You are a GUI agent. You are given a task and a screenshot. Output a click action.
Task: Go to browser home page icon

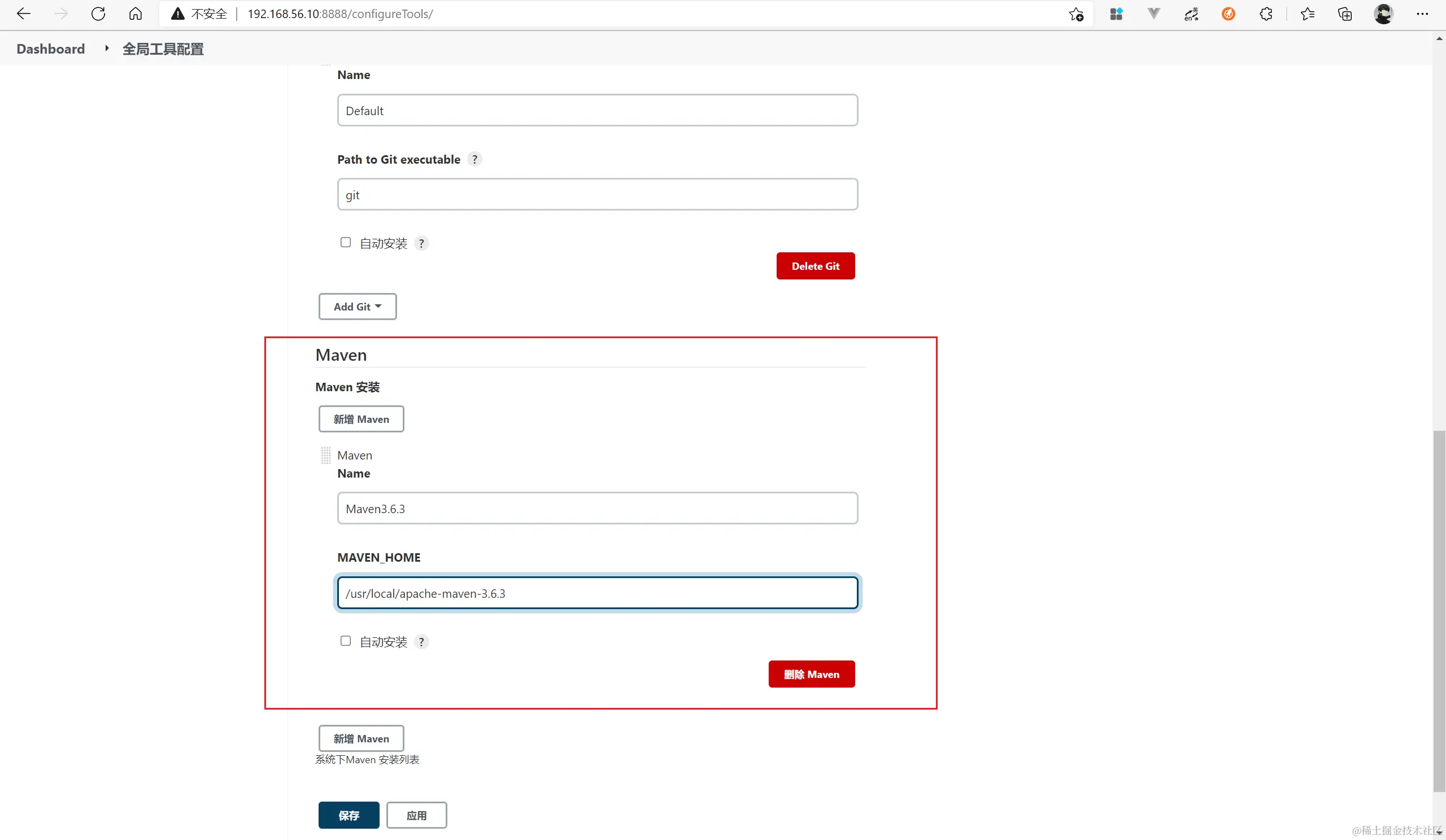click(x=136, y=14)
